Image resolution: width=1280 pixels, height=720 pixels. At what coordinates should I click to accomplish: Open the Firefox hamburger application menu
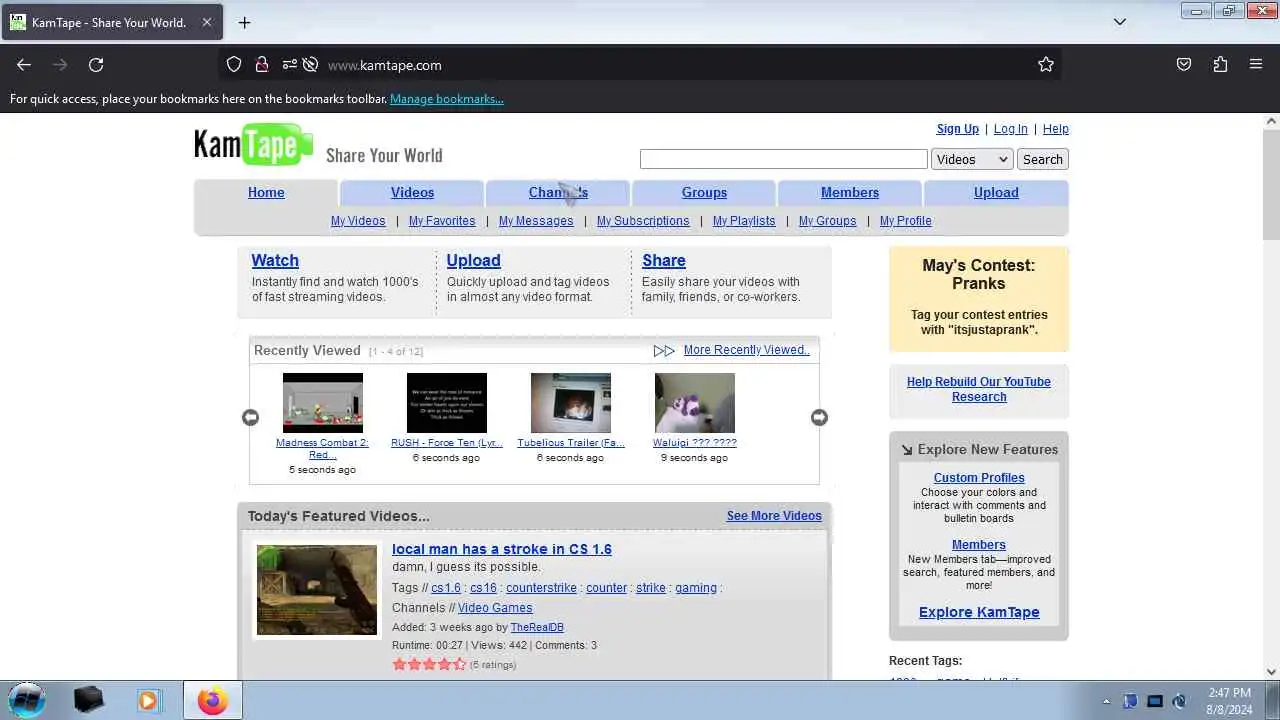click(1256, 65)
